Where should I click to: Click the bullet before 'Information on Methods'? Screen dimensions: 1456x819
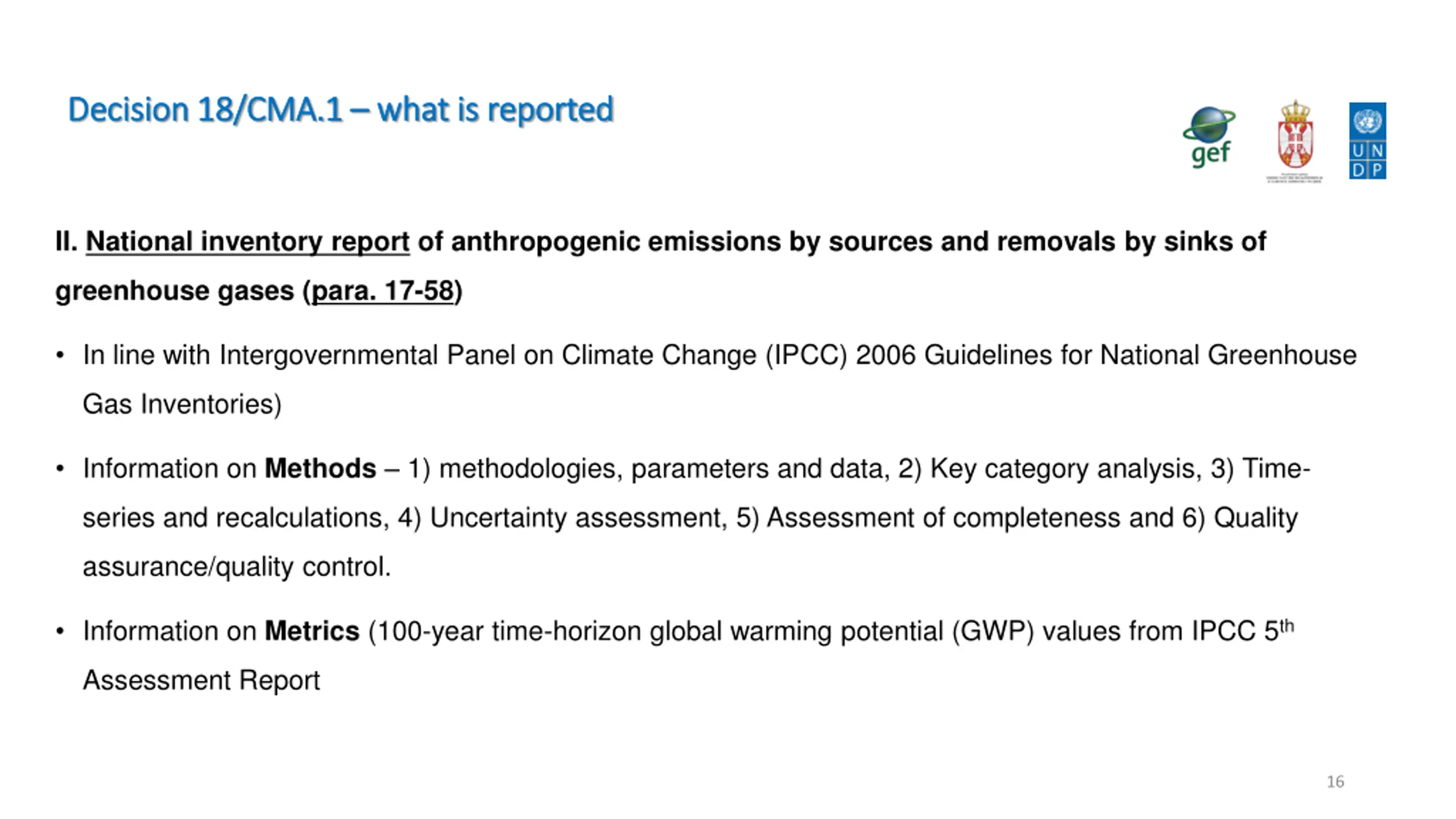60,469
